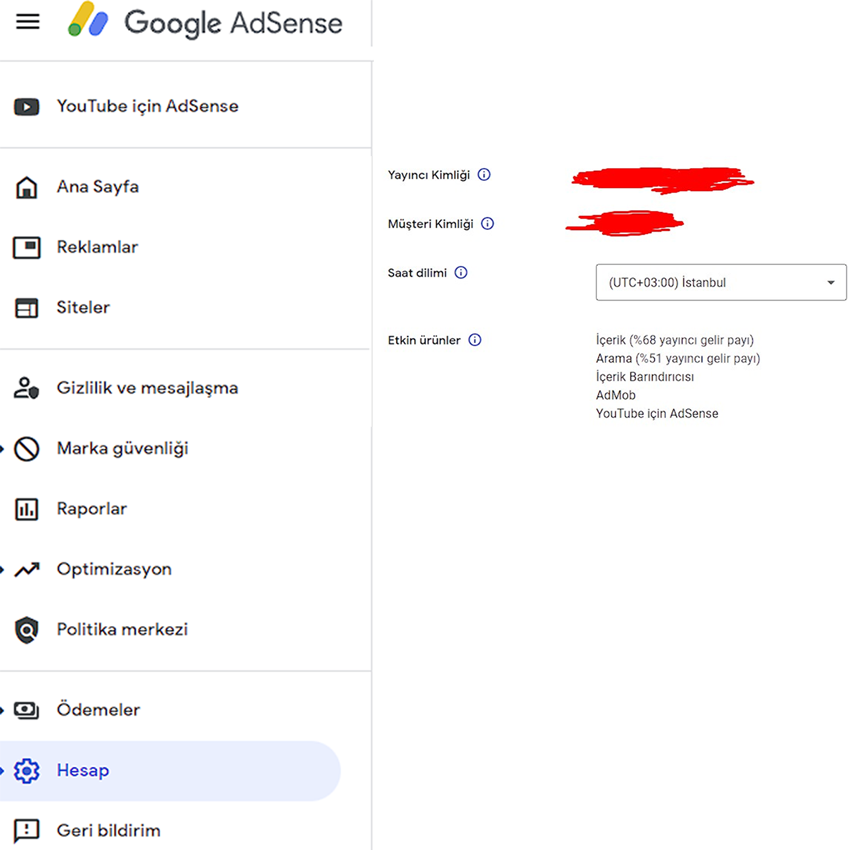
Task: Open the hamburger navigation menu
Action: pos(28,22)
